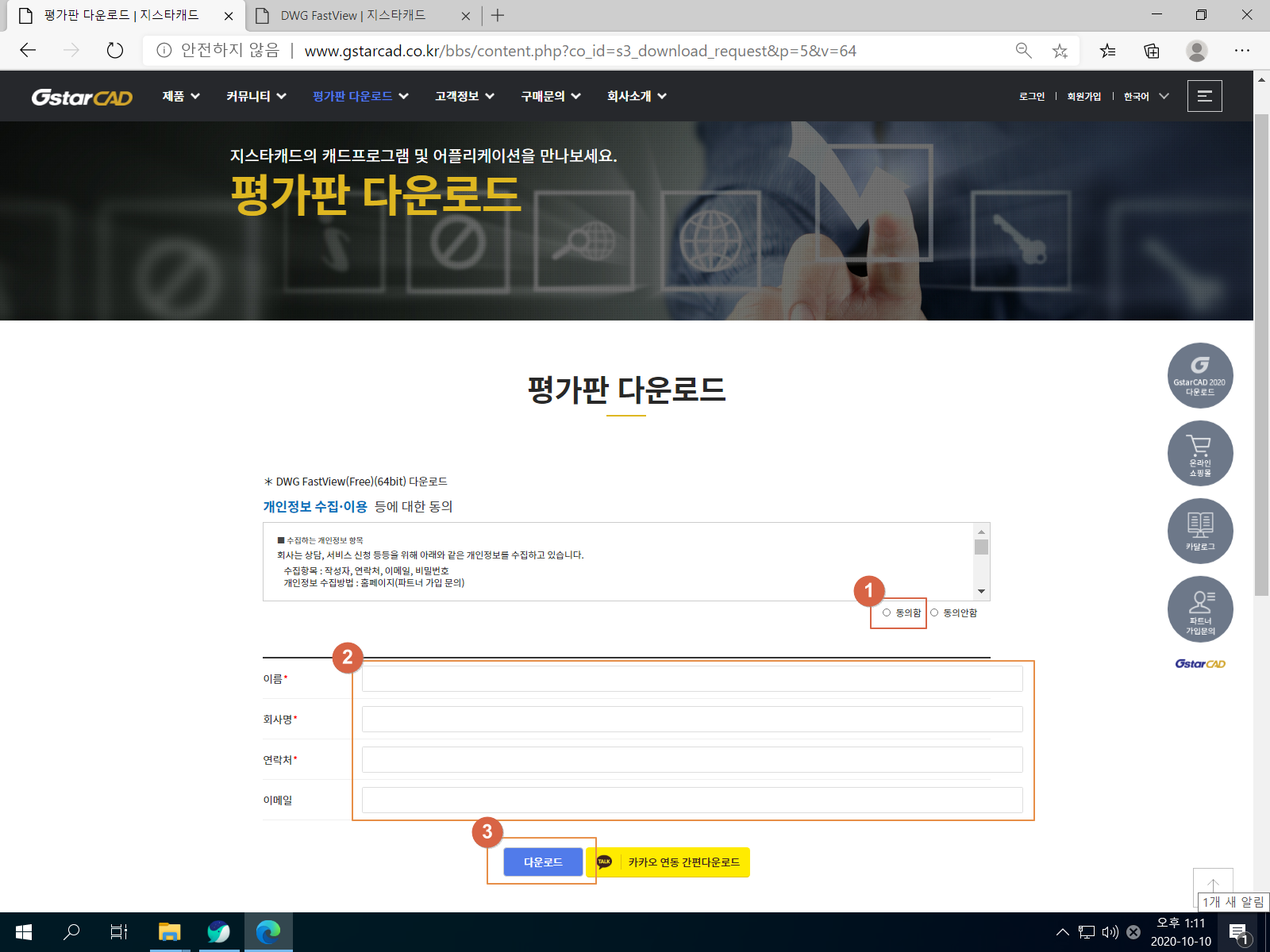Expand the 평가판 다운로드 trial download menu
The width and height of the screenshot is (1270, 952).
pyautogui.click(x=360, y=96)
